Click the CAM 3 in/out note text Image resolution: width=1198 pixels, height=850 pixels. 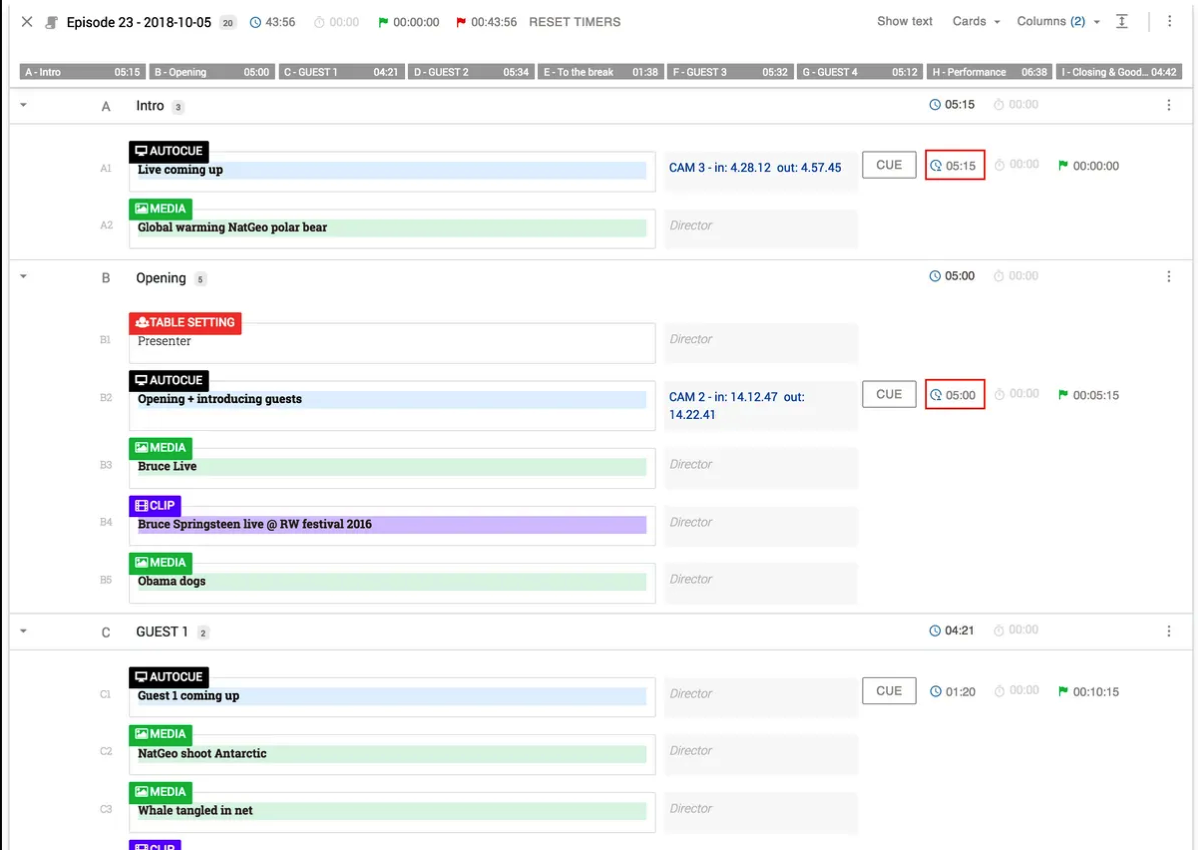755,167
